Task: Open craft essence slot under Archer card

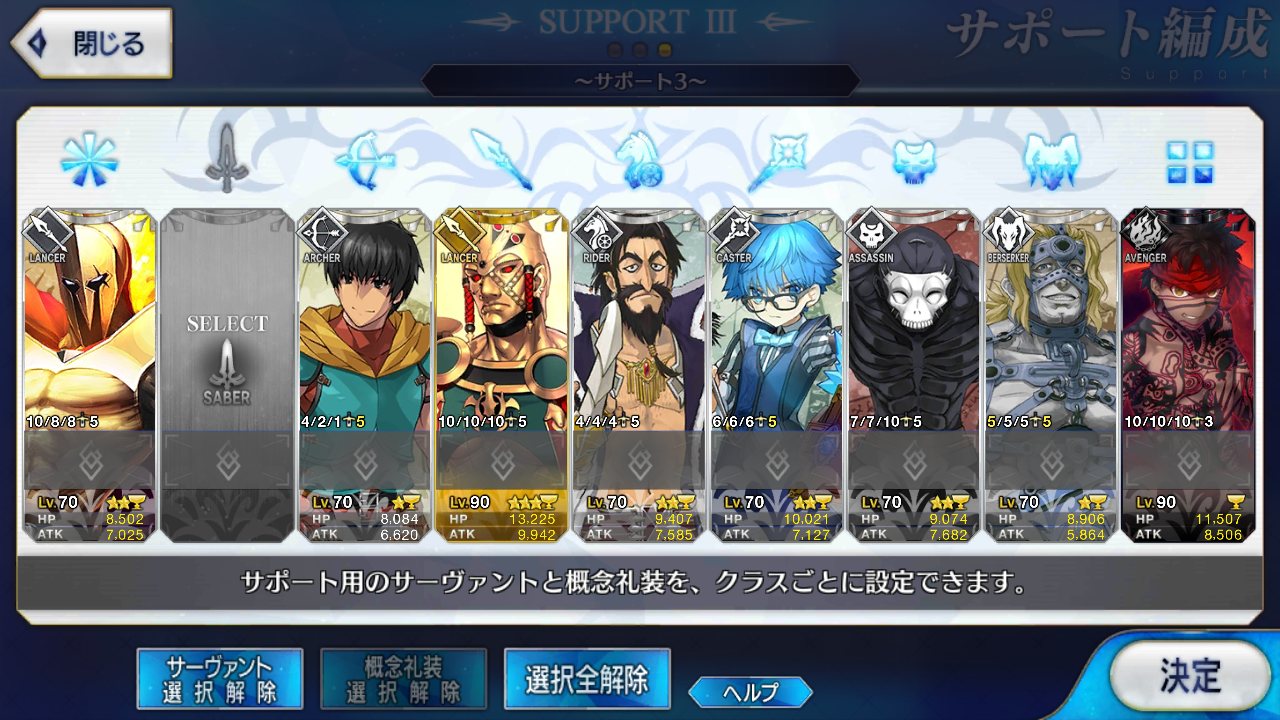Action: coord(365,462)
